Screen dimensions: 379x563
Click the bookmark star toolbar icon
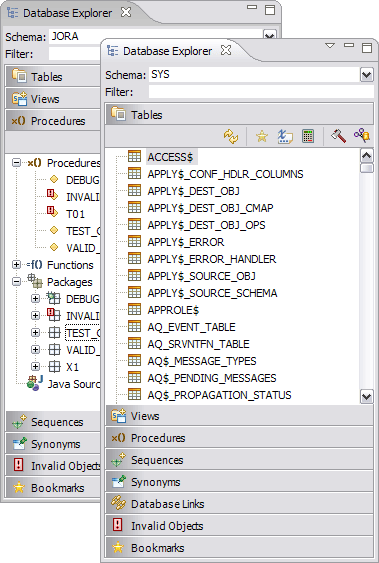pos(262,136)
